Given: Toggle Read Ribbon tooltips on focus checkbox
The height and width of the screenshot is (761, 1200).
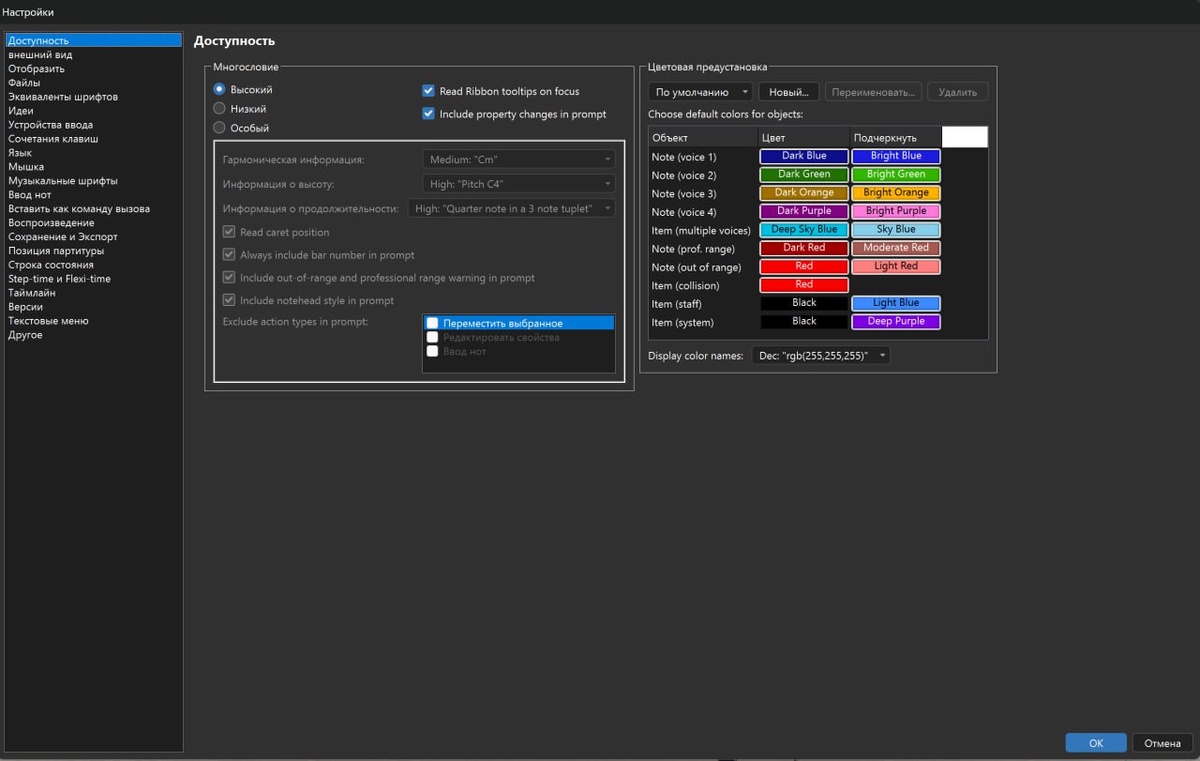Looking at the screenshot, I should point(429,90).
